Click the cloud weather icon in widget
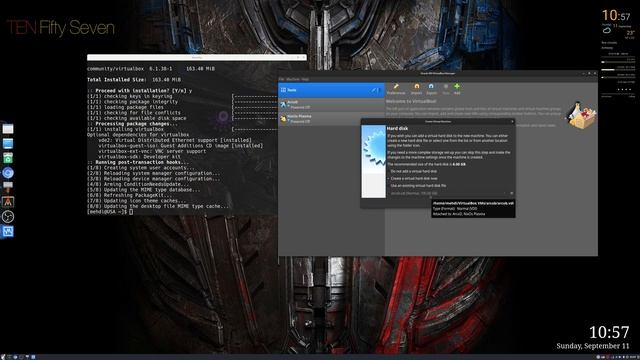 click(607, 31)
